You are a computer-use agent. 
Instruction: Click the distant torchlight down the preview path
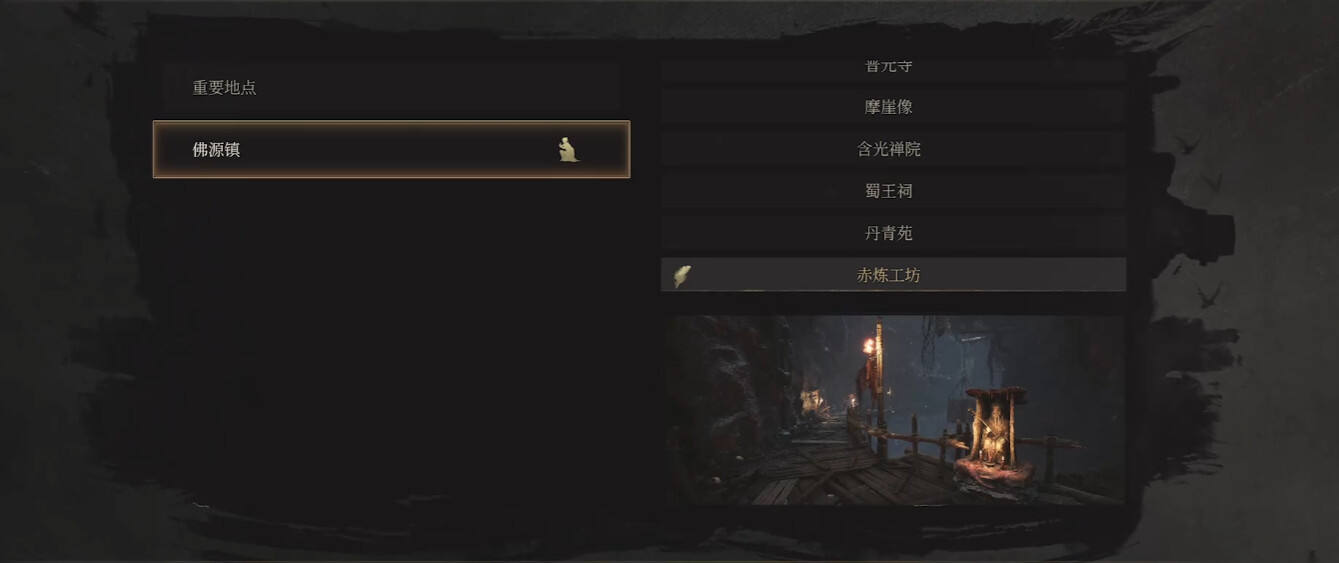(812, 400)
